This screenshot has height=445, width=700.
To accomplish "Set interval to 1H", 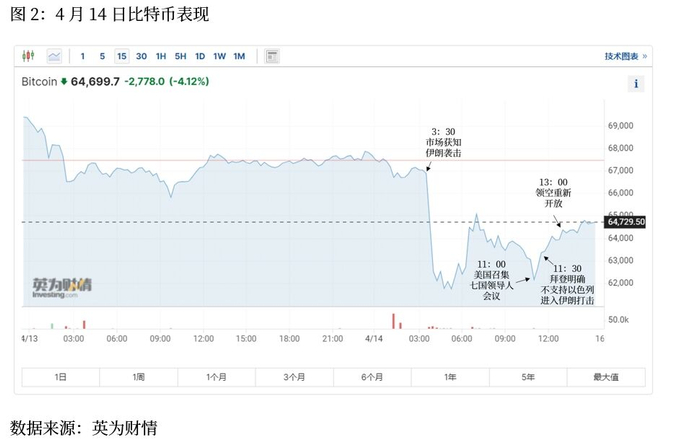I will (x=161, y=56).
